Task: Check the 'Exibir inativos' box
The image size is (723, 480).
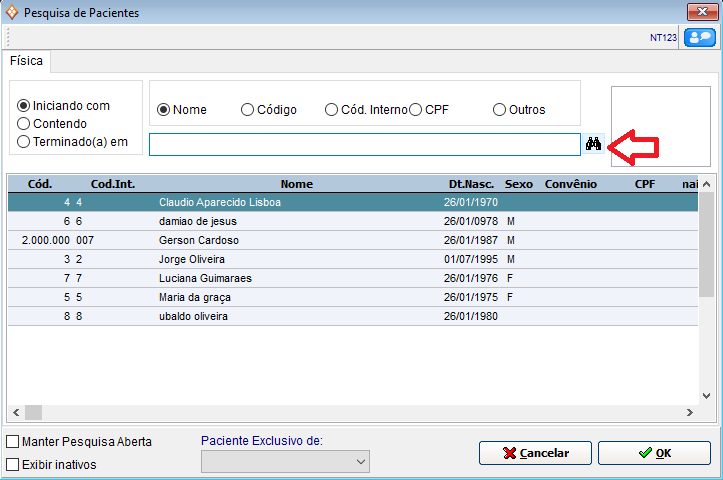Action: click(x=13, y=464)
